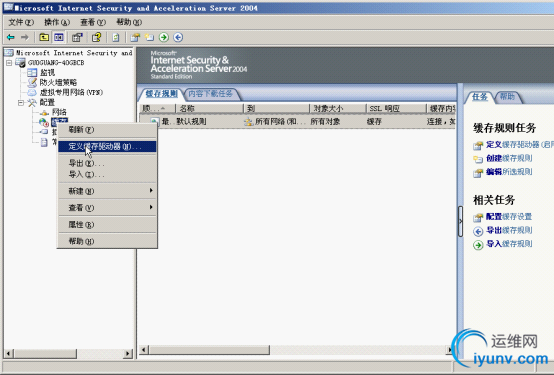Open the 查看 menu in menu bar
The width and height of the screenshot is (554, 375).
(x=93, y=22)
